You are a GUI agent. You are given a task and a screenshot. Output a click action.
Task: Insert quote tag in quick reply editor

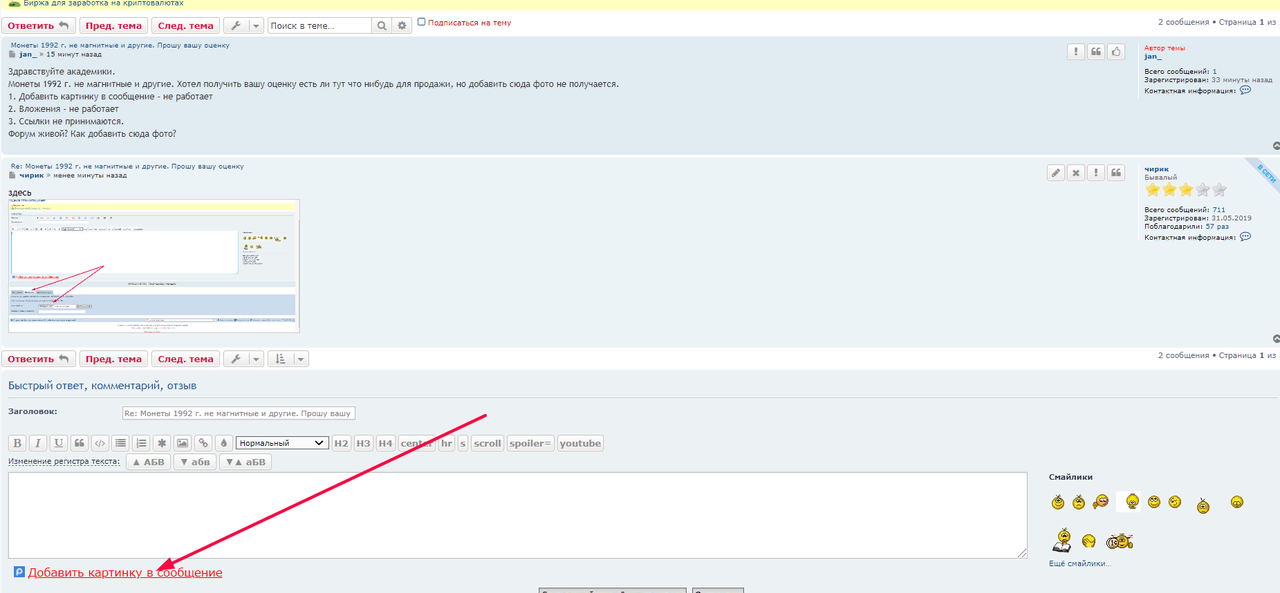(79, 443)
